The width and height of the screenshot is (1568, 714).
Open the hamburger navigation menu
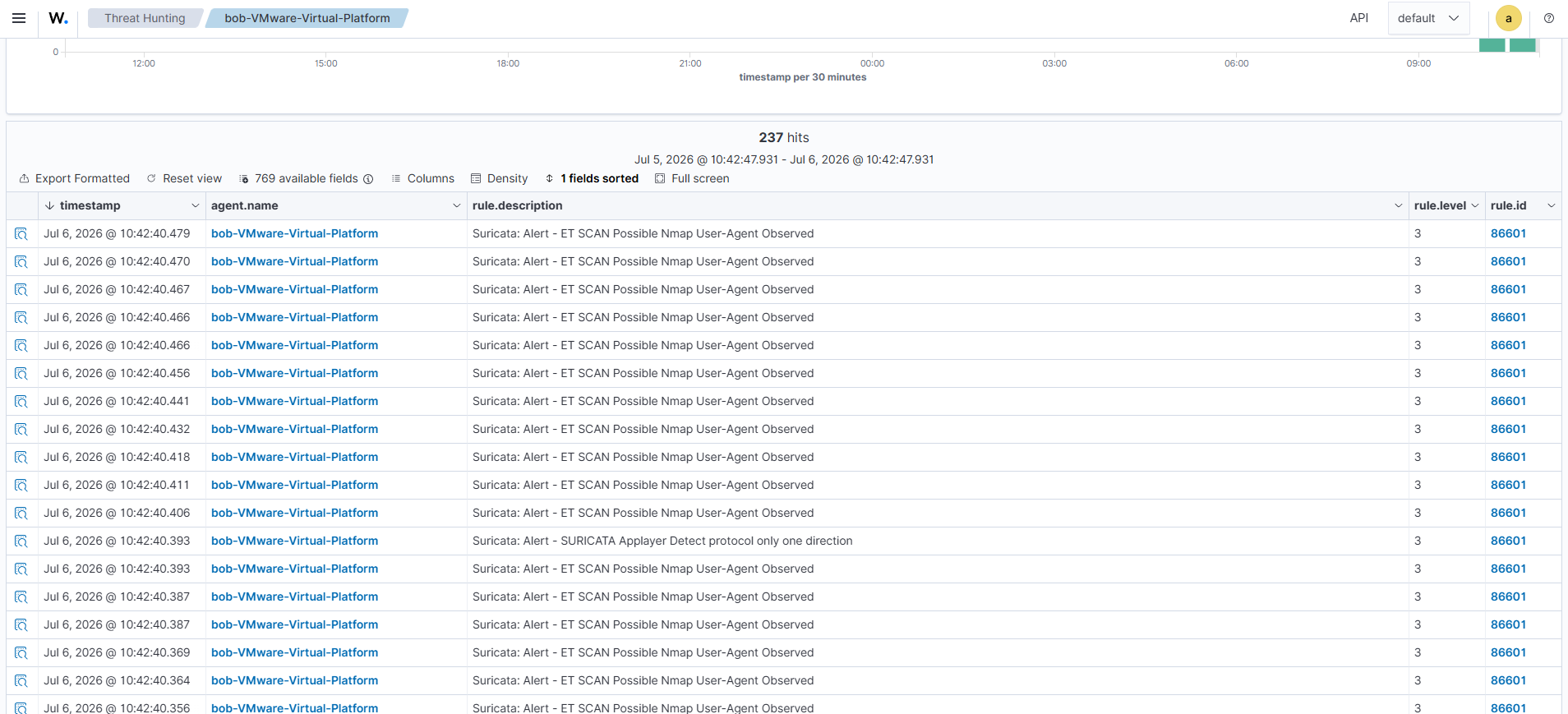click(19, 18)
